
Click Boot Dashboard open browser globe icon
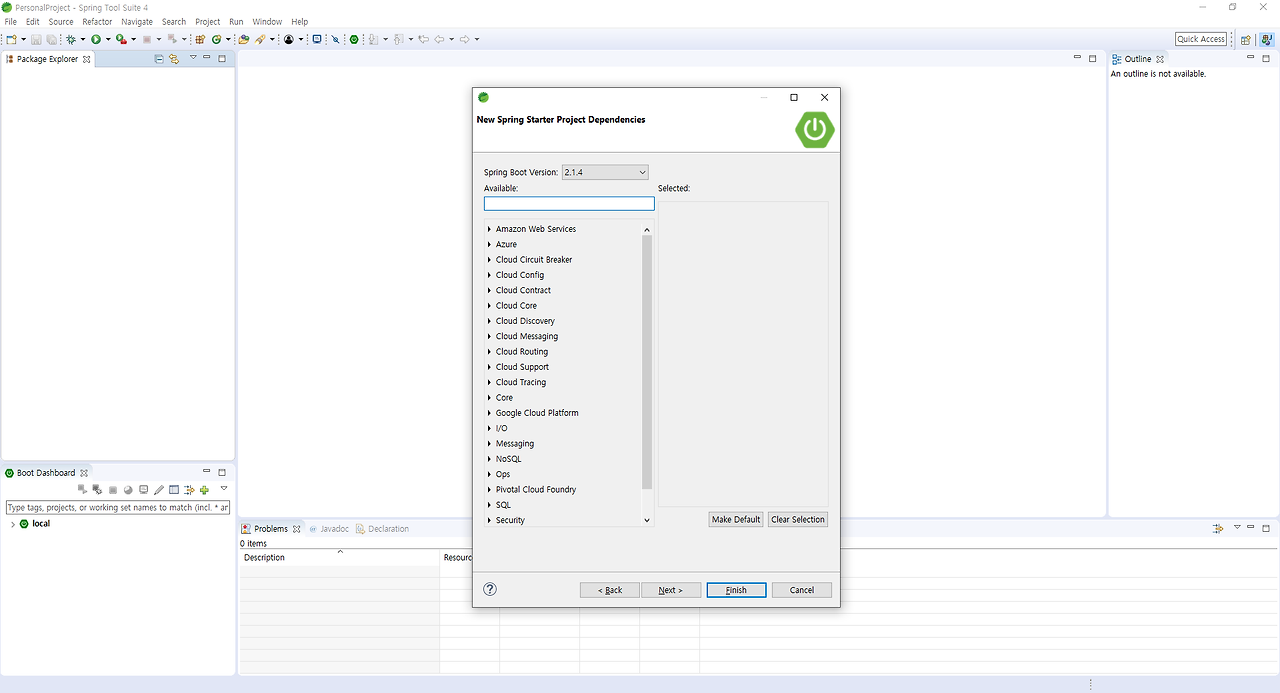(x=128, y=490)
